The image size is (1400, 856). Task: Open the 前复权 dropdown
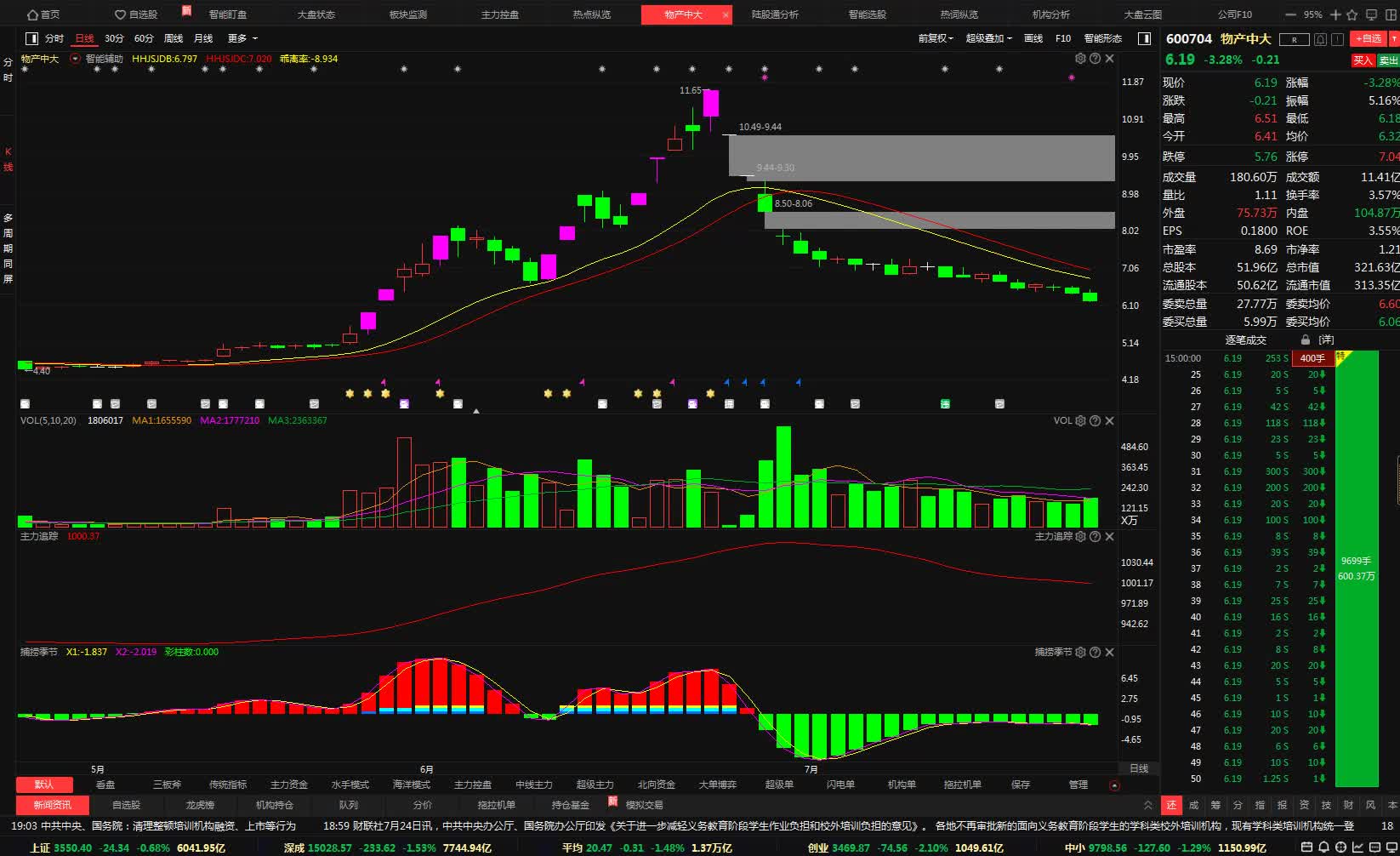[936, 38]
